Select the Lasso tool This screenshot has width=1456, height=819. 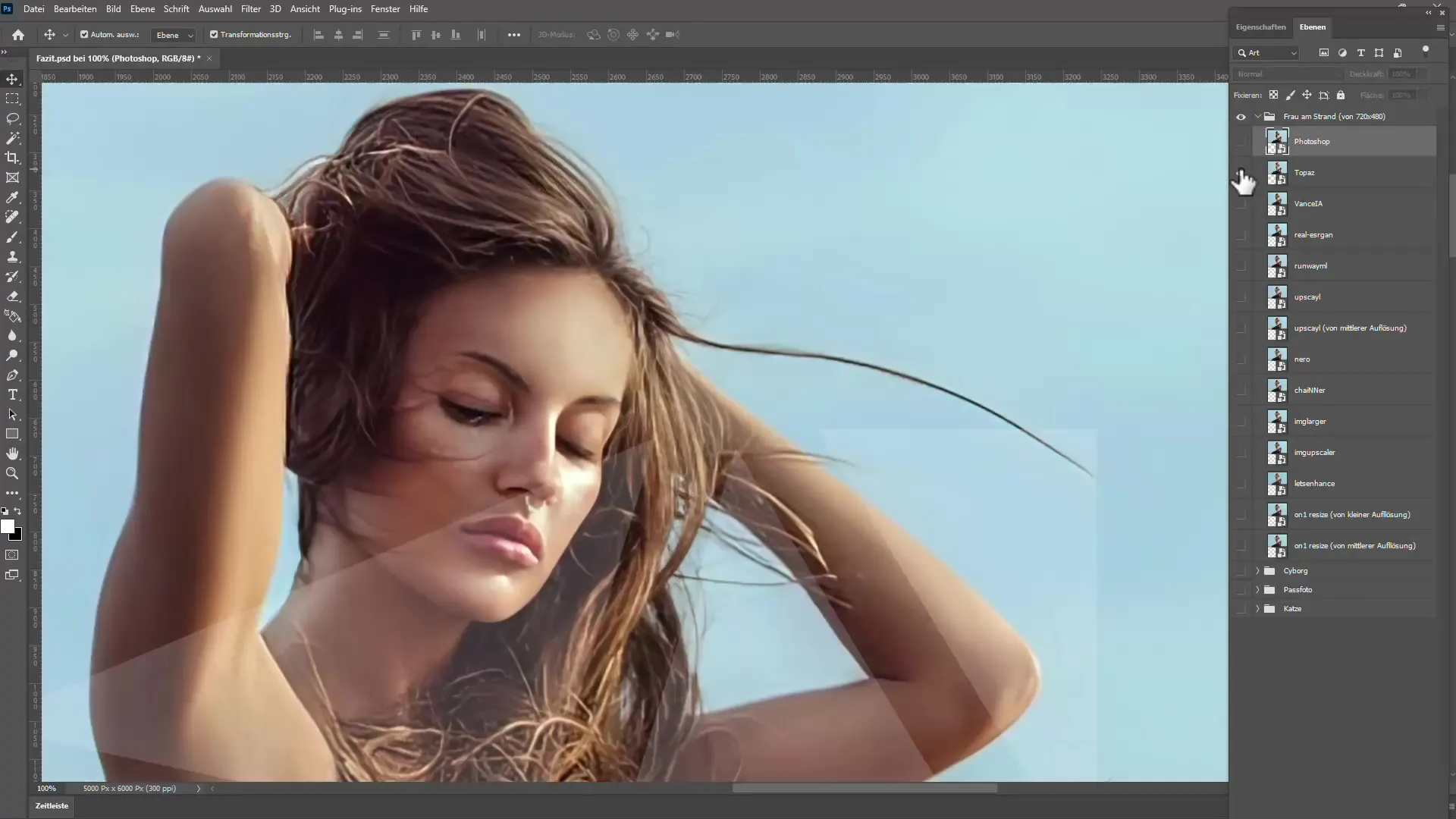13,118
